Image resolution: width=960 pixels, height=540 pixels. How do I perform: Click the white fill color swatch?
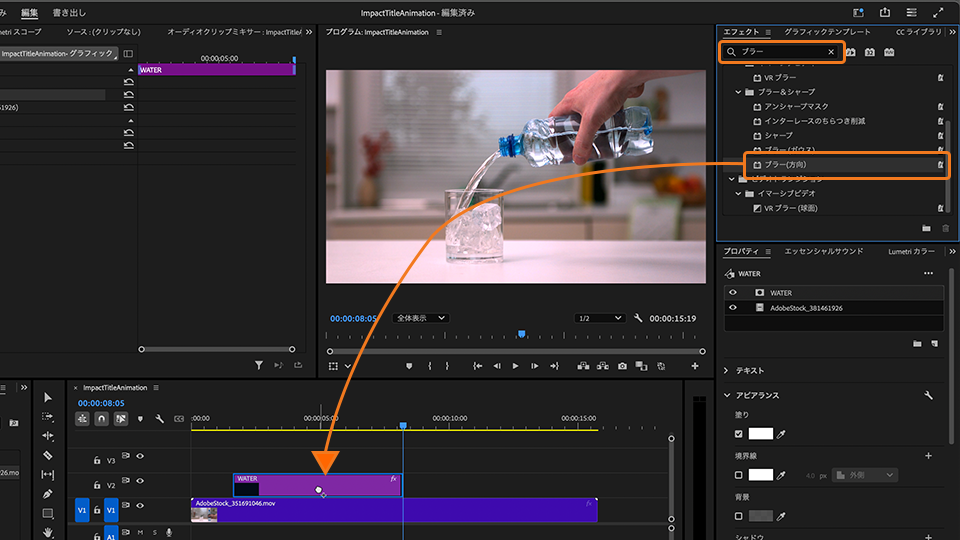click(x=760, y=434)
